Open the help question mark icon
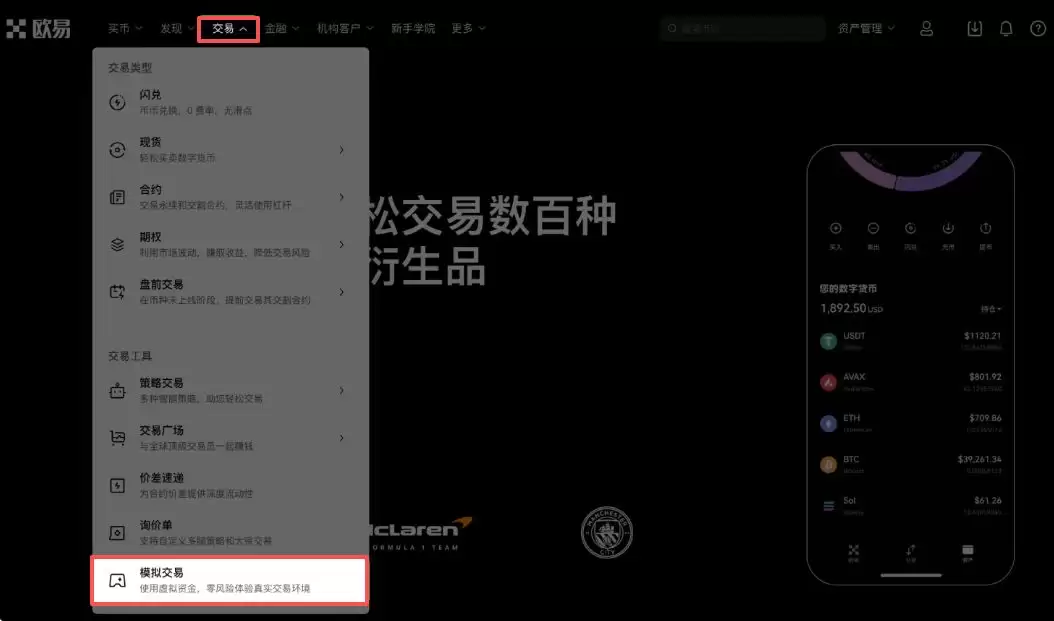 click(1037, 28)
